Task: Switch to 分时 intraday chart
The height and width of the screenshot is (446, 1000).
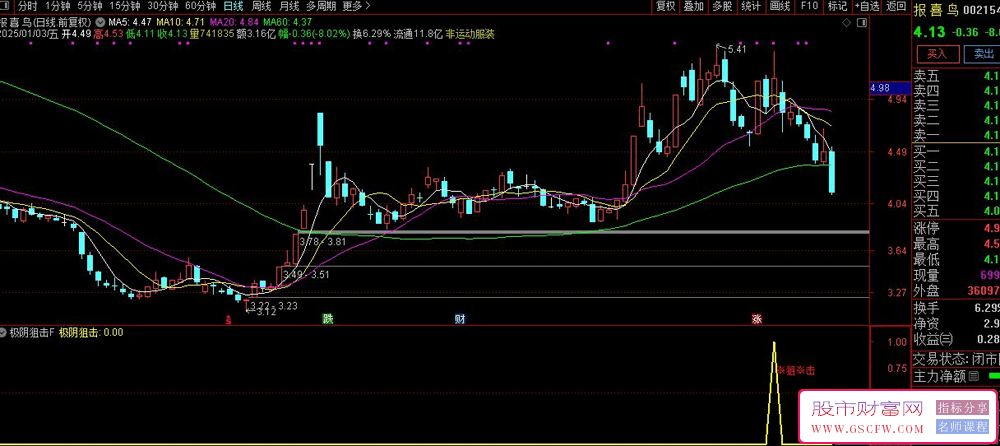Action: [x=27, y=6]
